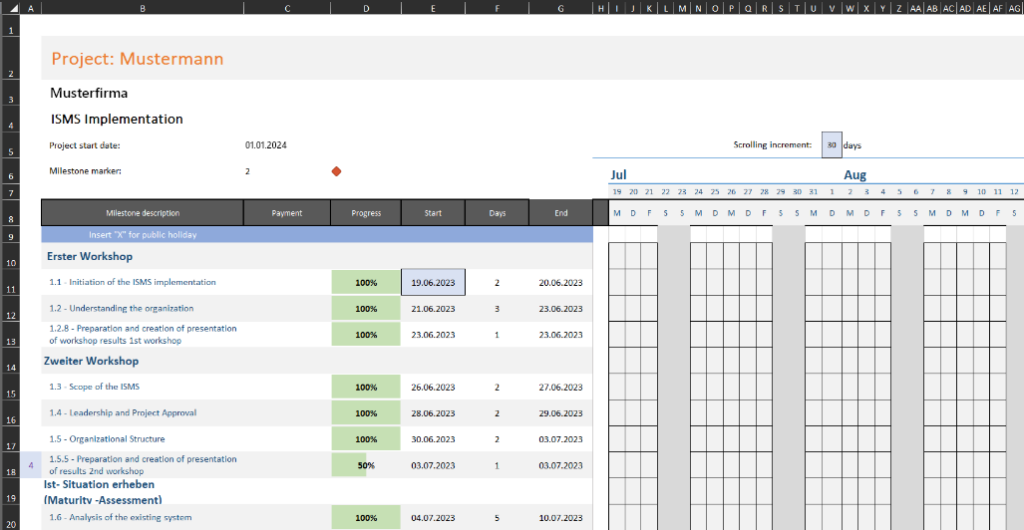1024x530 pixels.
Task: Select task 1.4 - Leadership and Project Approval
Action: [123, 413]
